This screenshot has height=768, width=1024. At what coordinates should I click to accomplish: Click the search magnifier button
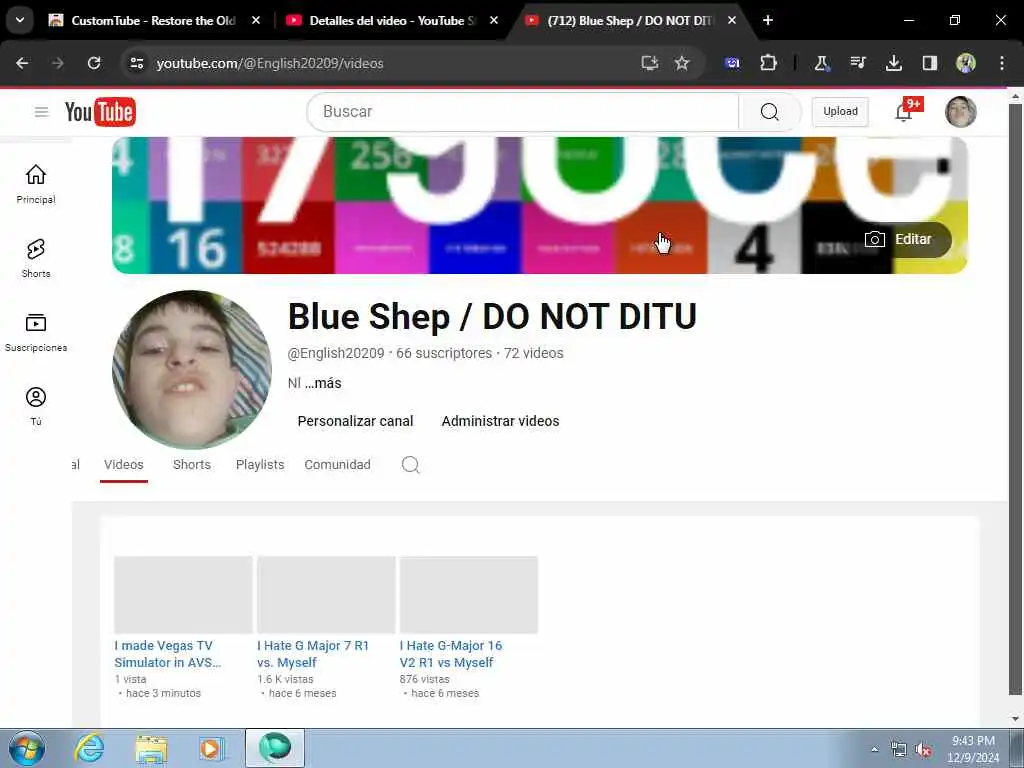pyautogui.click(x=769, y=112)
